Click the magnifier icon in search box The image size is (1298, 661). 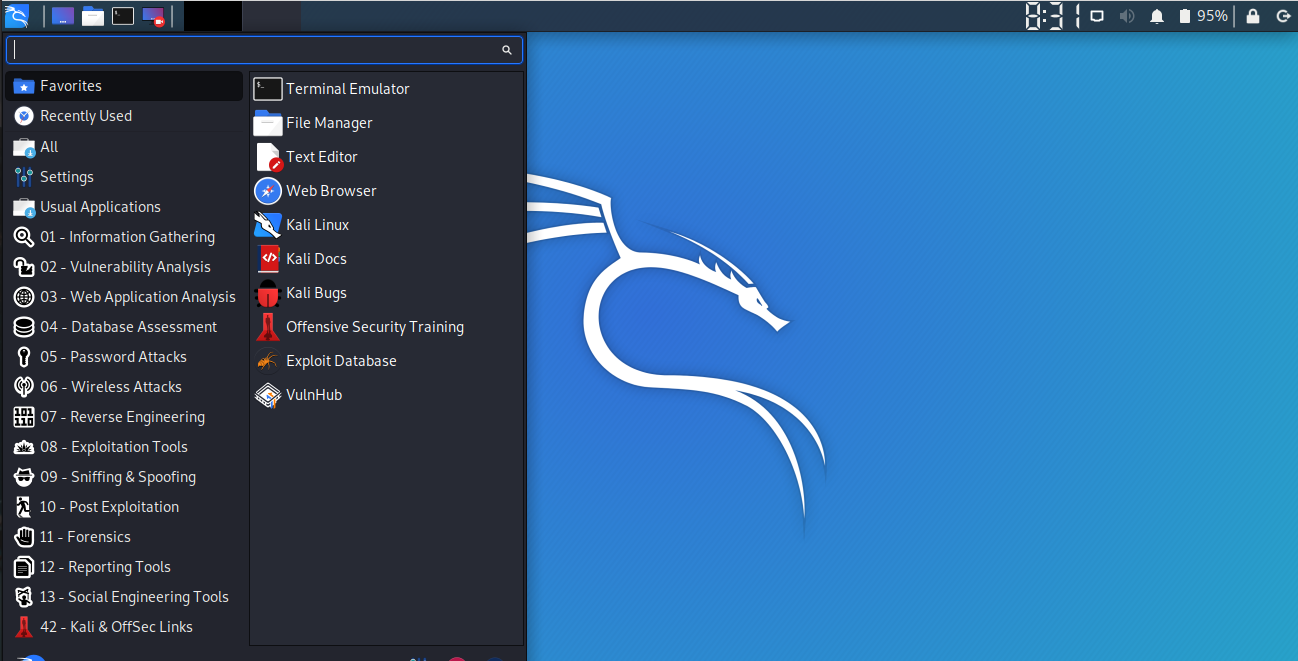pos(507,50)
